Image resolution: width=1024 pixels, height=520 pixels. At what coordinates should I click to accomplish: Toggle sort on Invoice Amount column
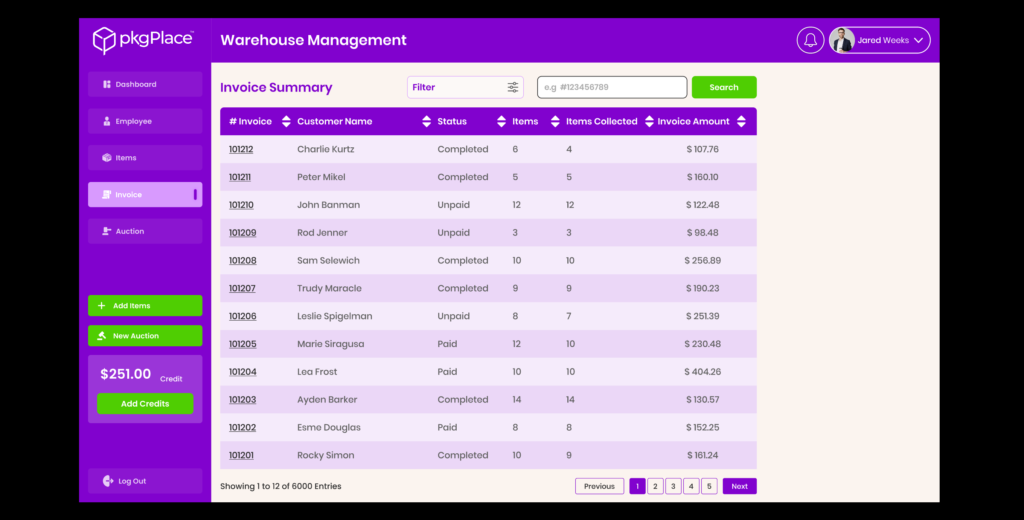tap(741, 122)
